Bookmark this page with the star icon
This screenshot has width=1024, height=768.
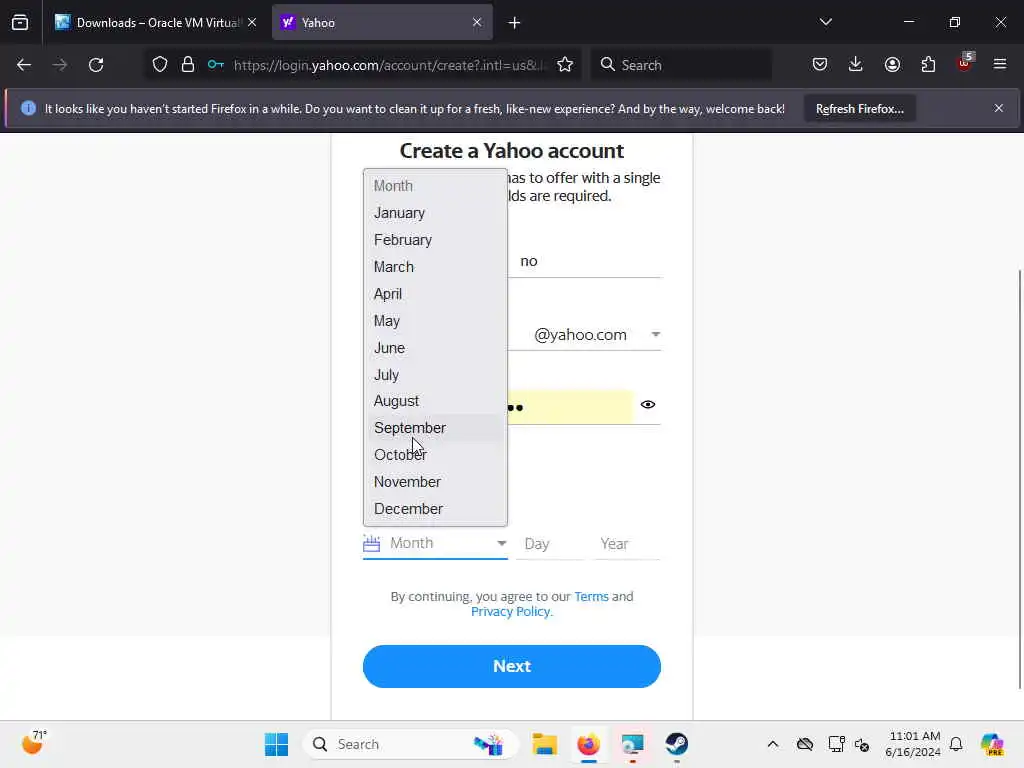coord(565,65)
